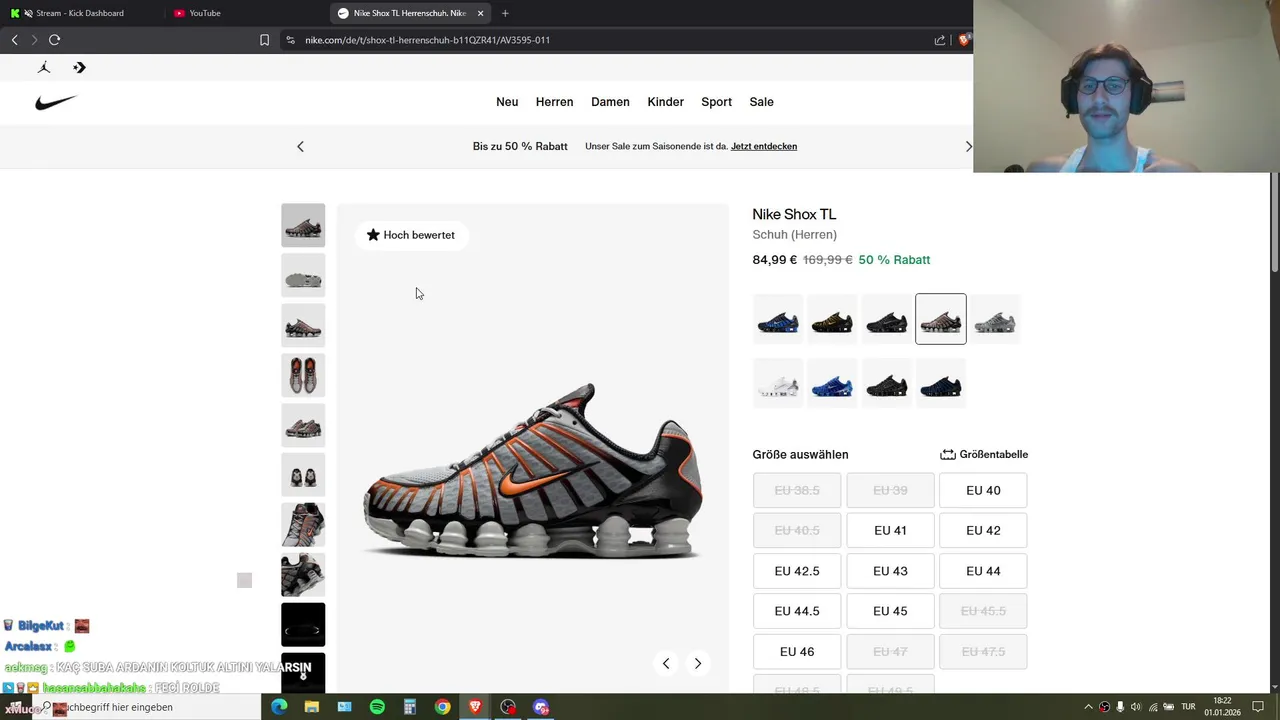Open Windows notification center
The image size is (1280, 720).
1258,707
